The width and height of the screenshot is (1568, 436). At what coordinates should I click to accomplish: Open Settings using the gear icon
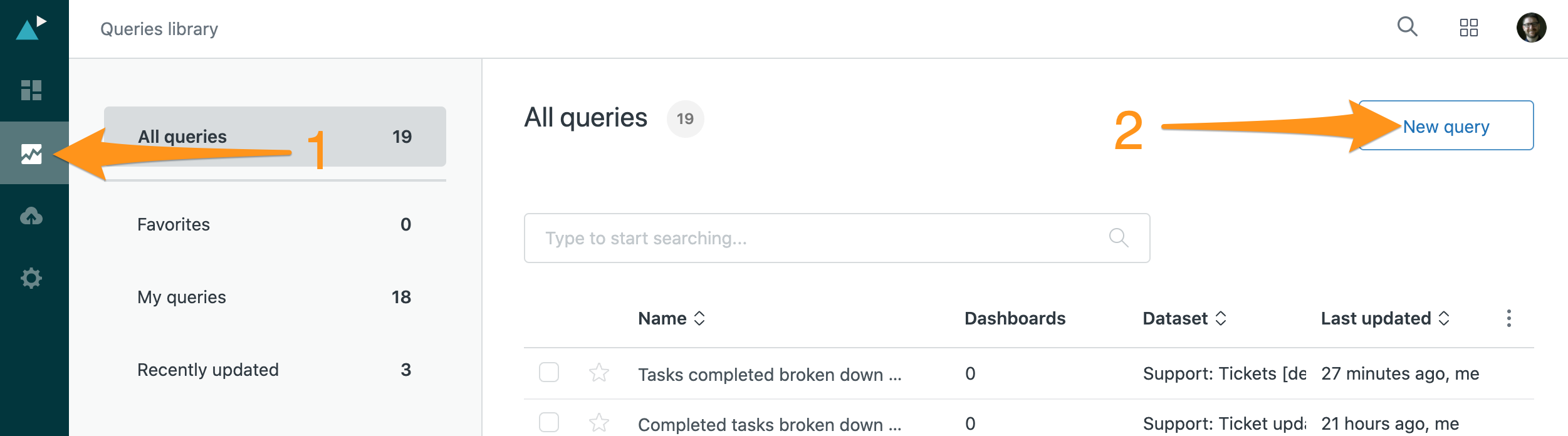pyautogui.click(x=33, y=278)
